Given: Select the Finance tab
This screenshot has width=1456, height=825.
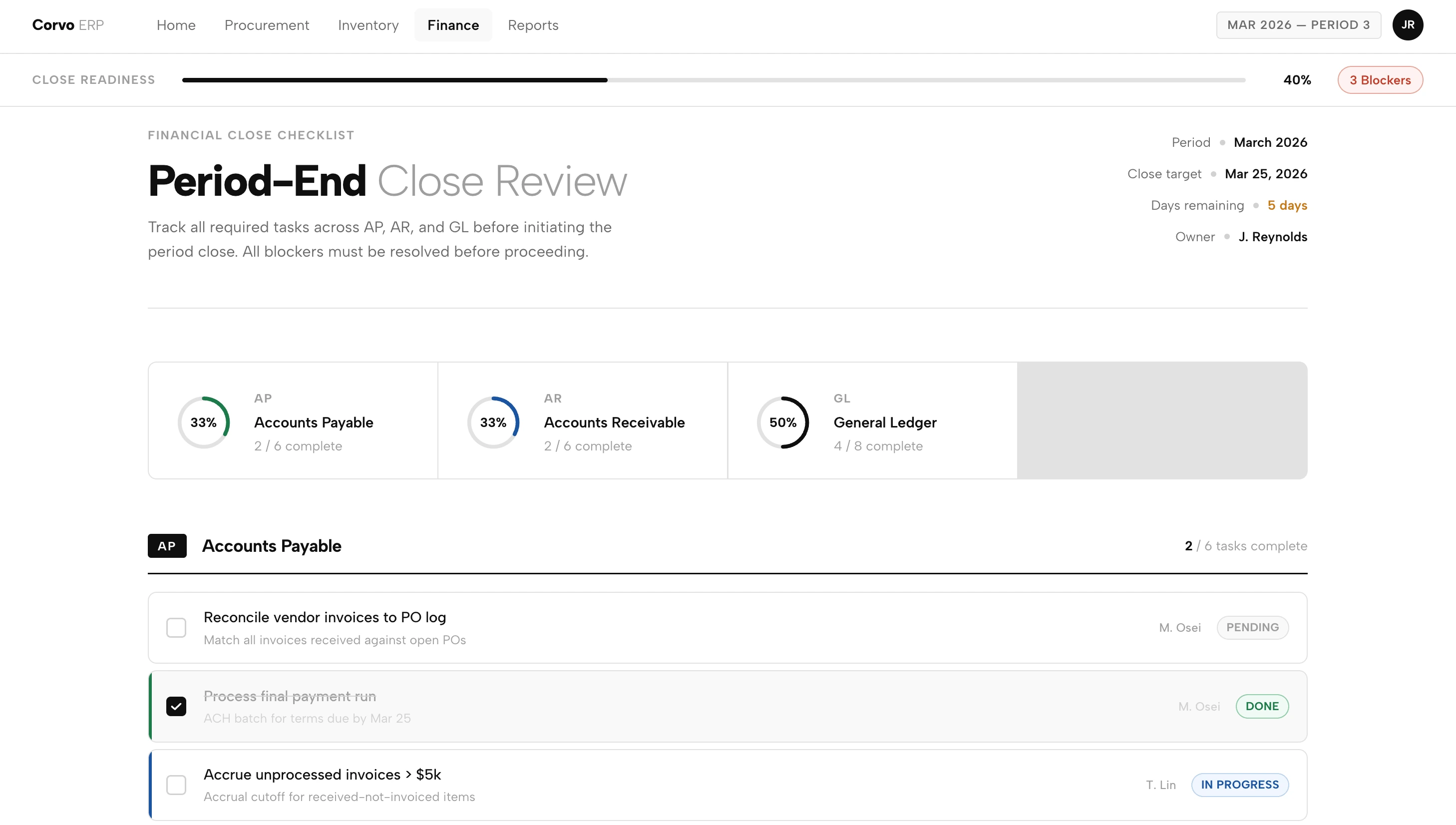Looking at the screenshot, I should (453, 25).
